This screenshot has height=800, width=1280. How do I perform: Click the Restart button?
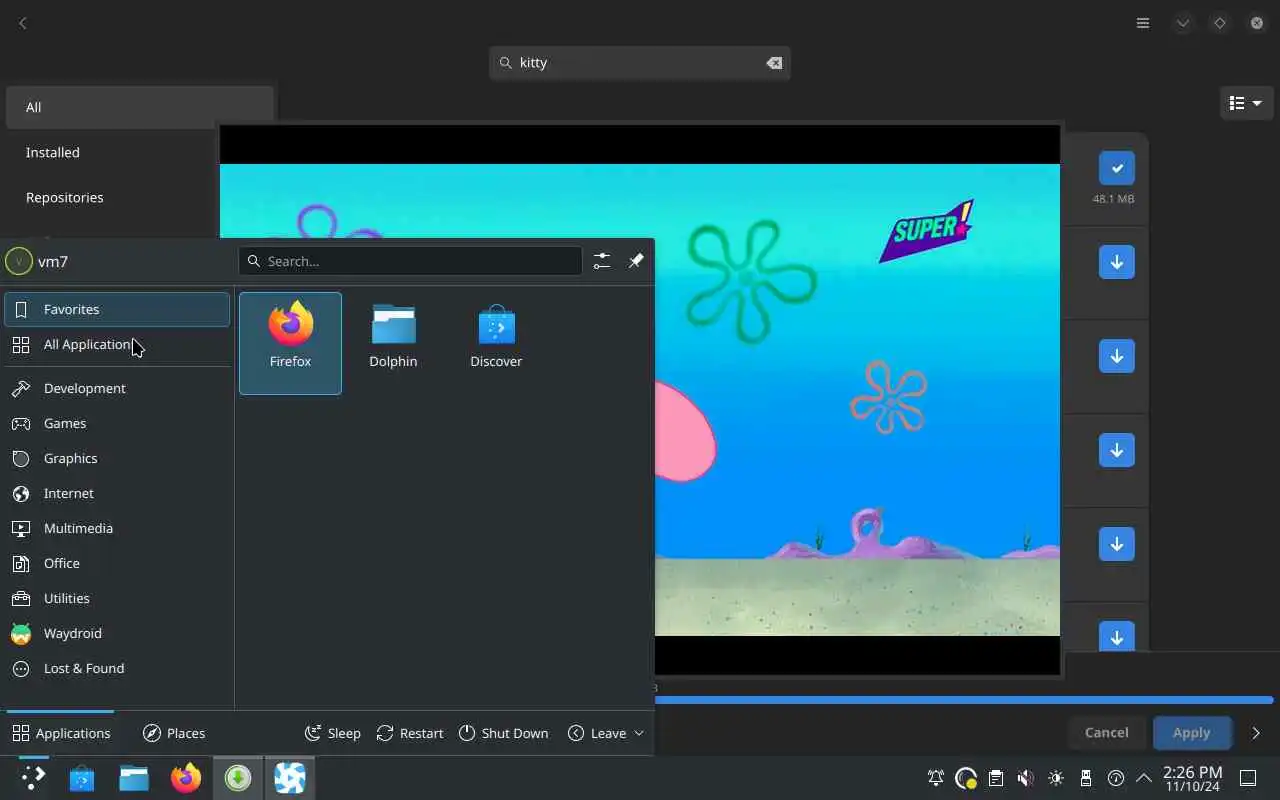tap(410, 733)
